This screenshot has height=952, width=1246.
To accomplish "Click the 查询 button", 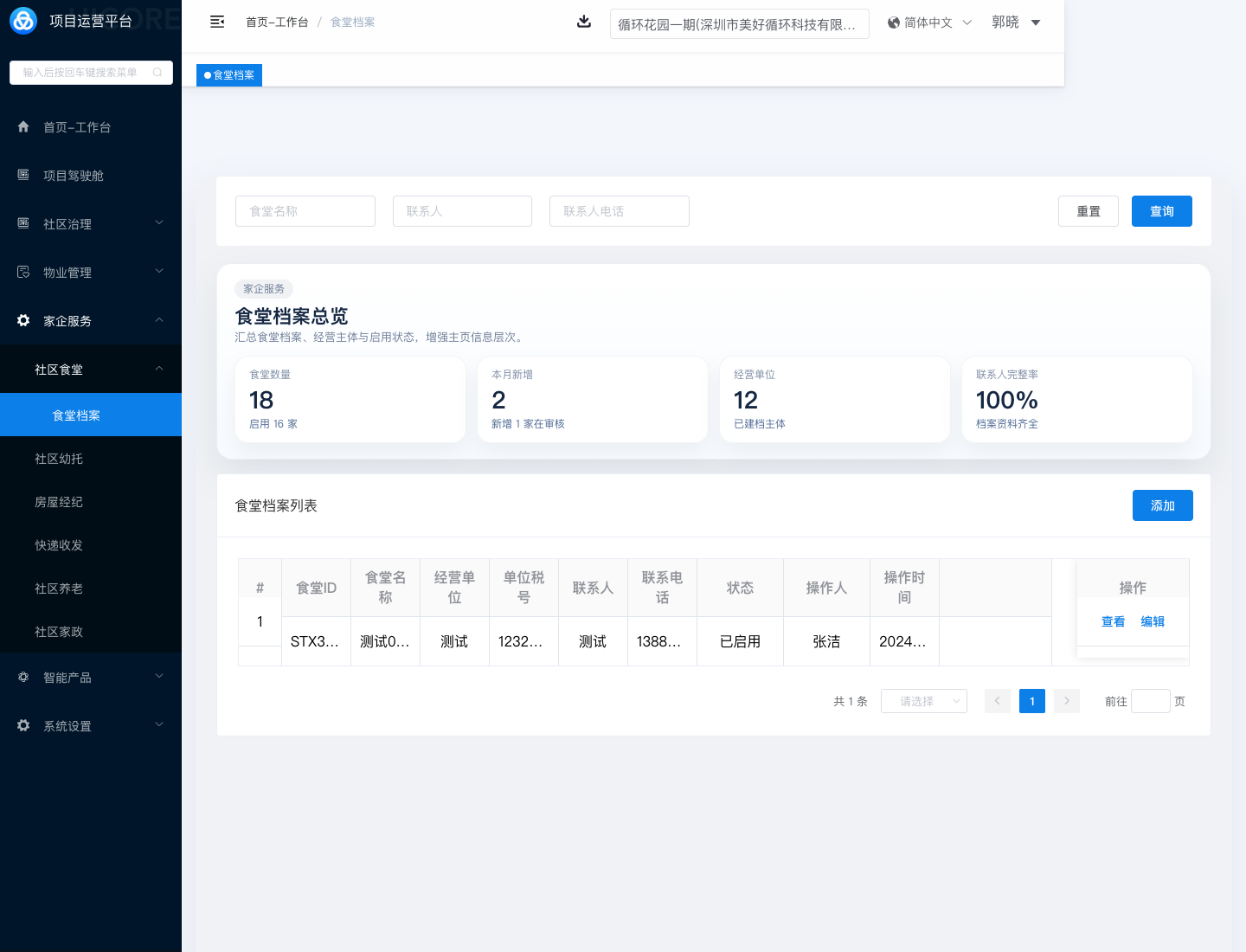I will [1161, 211].
